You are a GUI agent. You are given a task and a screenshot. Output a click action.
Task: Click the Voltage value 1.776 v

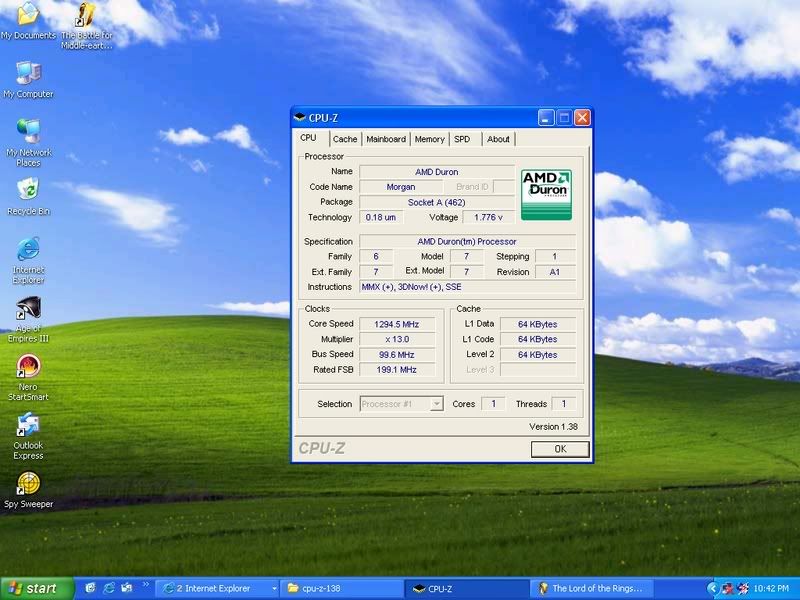click(x=488, y=217)
